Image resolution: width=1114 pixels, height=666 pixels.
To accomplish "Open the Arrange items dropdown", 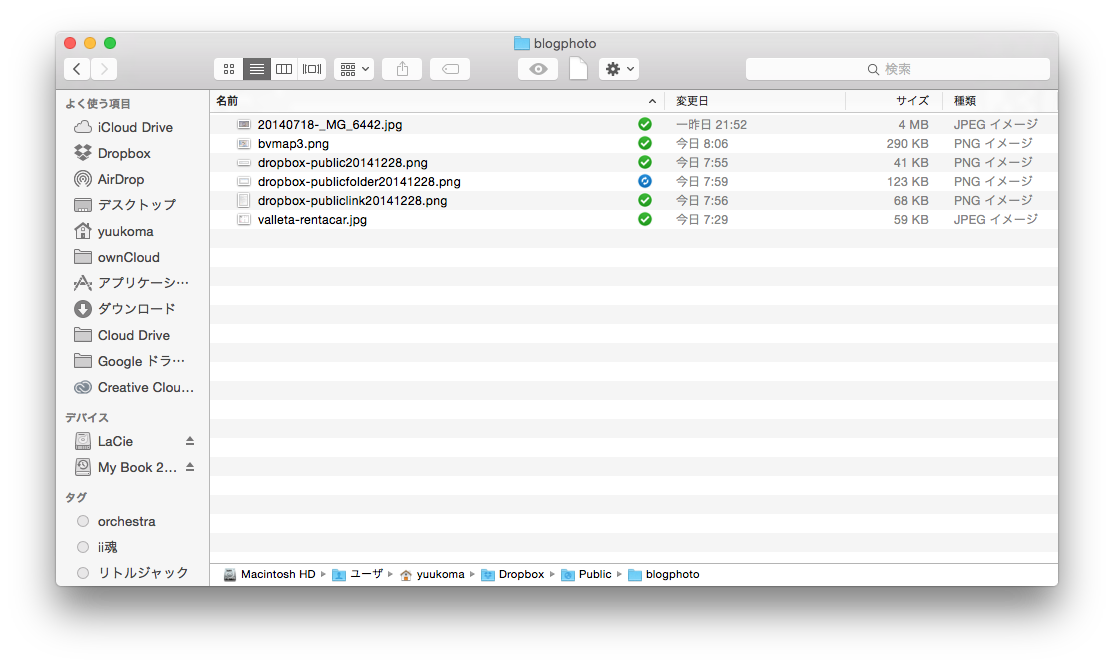I will [x=354, y=69].
